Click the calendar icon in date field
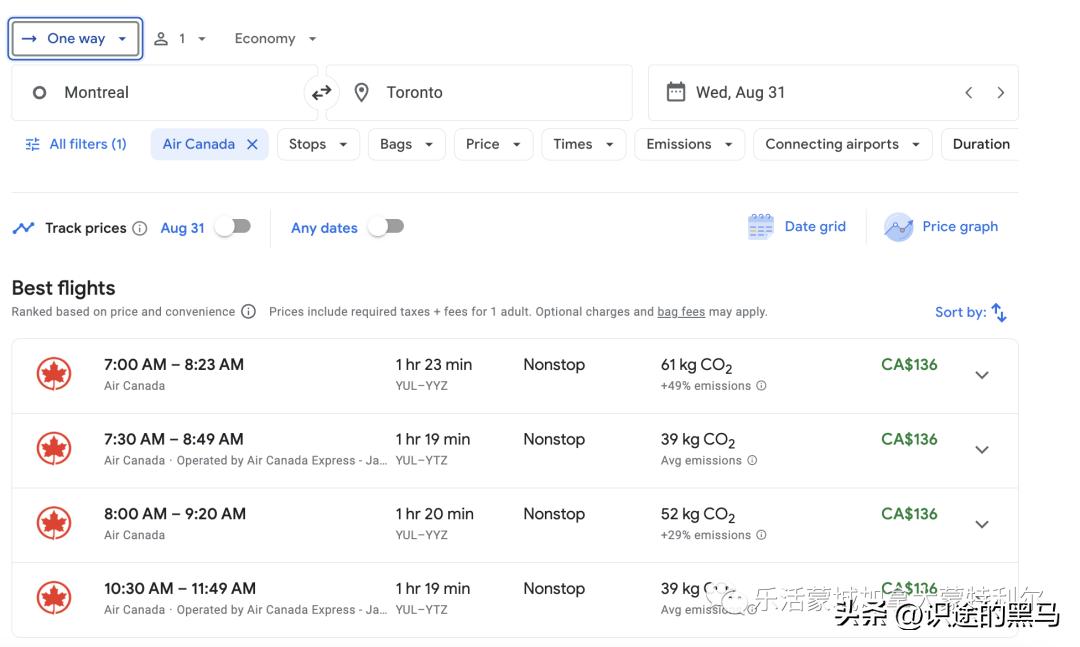Screen dimensions: 1080x647 click(676, 92)
